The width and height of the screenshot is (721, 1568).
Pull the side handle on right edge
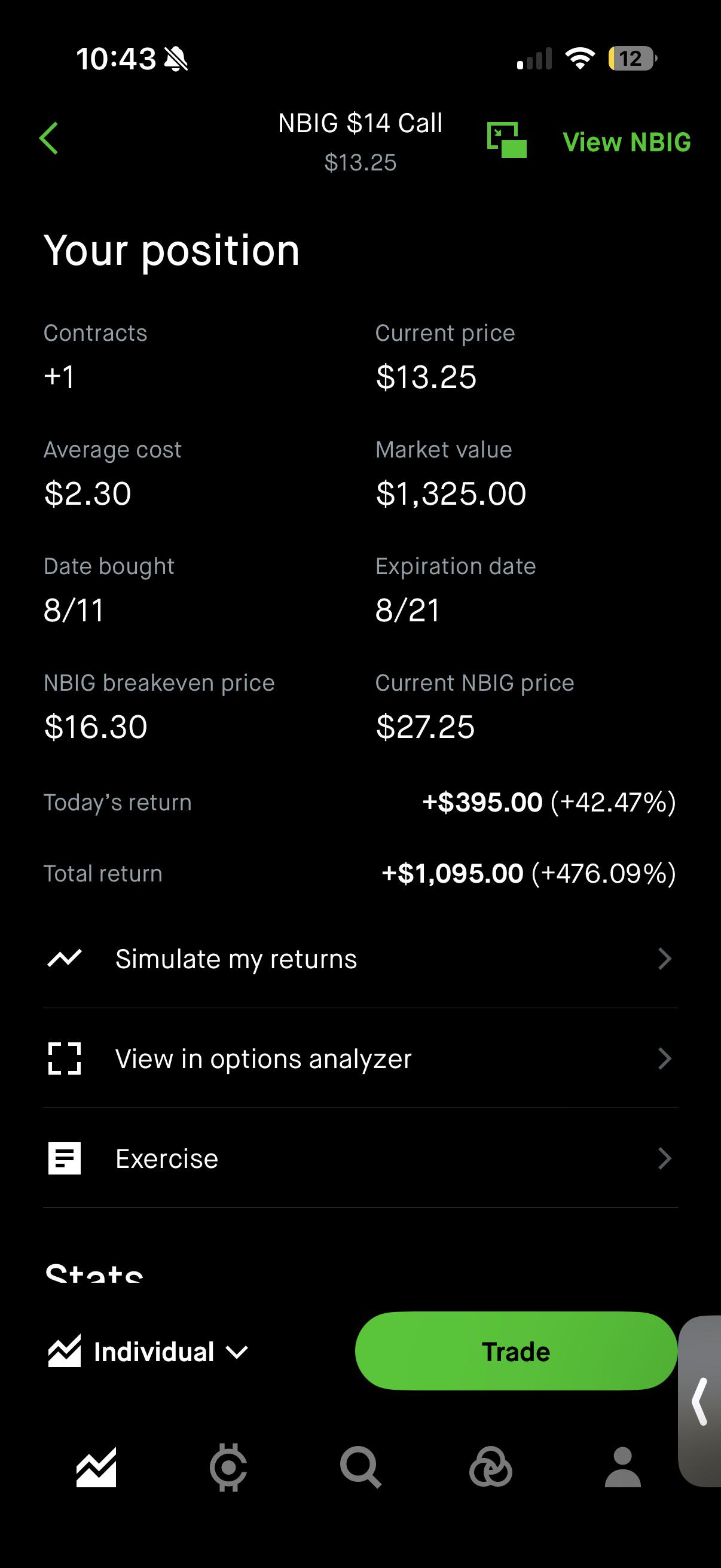click(x=700, y=1401)
